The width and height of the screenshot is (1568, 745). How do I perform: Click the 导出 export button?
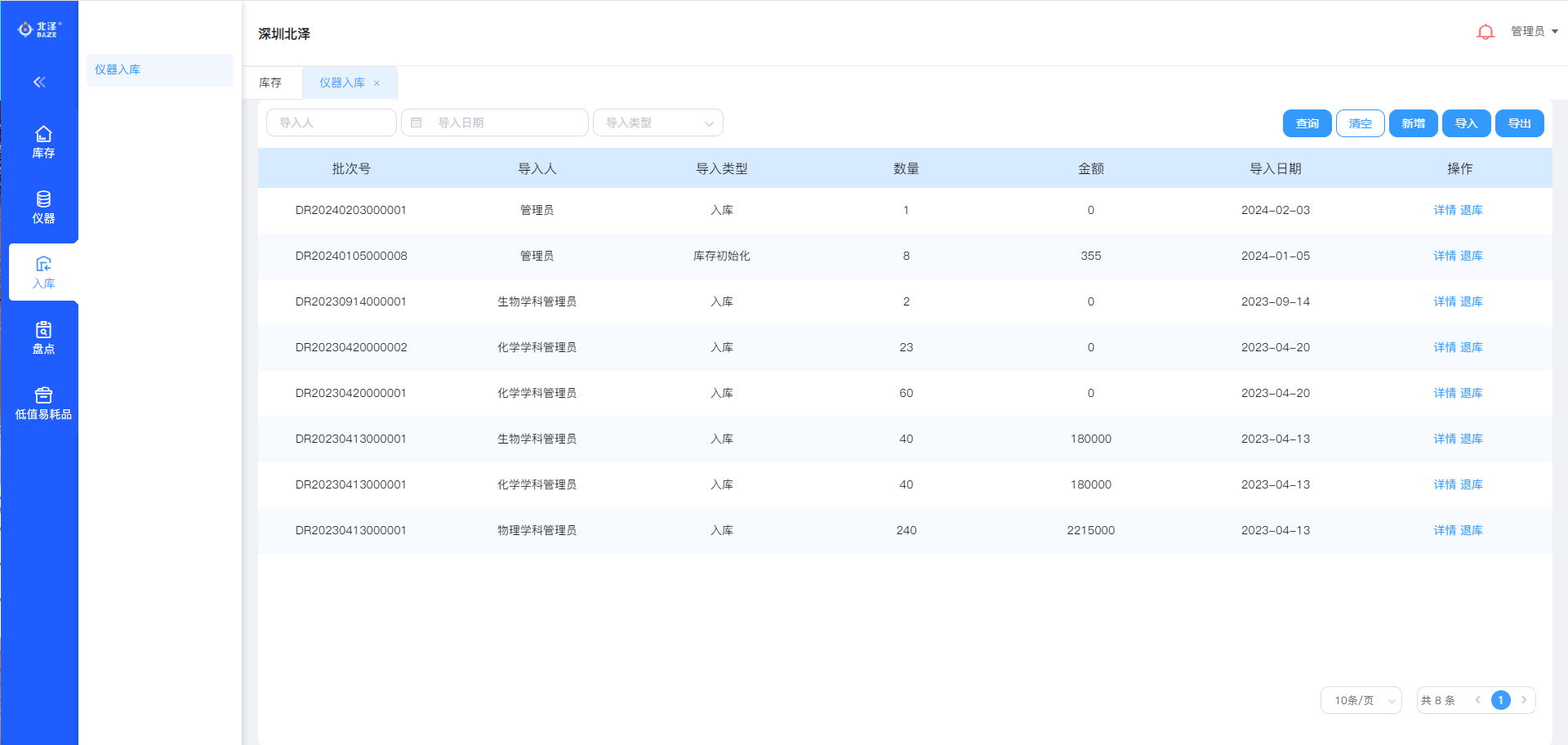point(1519,123)
